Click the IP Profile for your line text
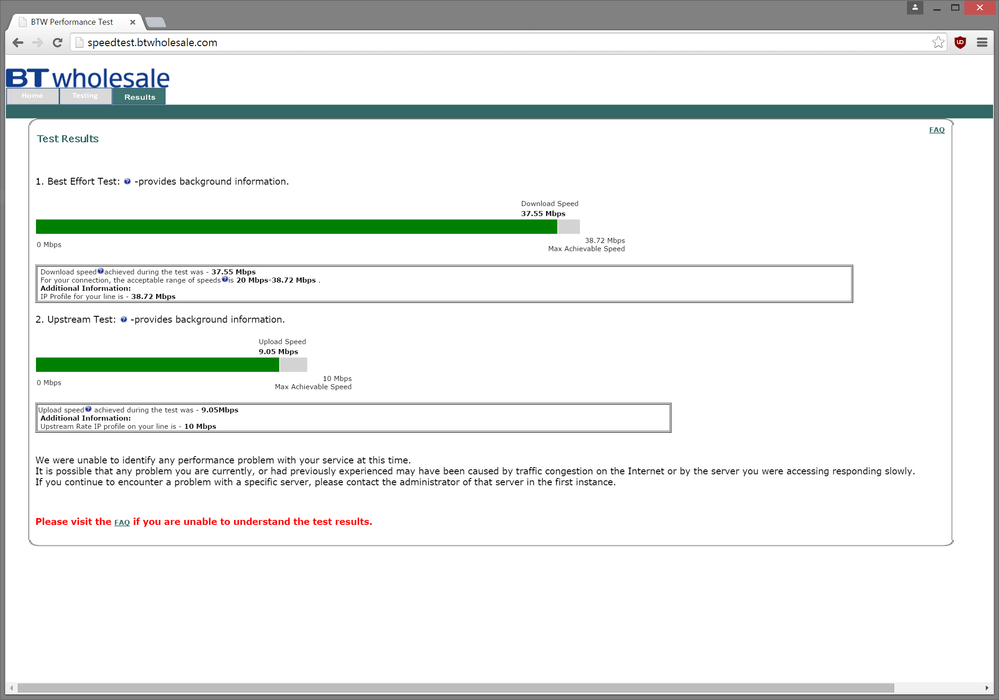 coord(108,297)
